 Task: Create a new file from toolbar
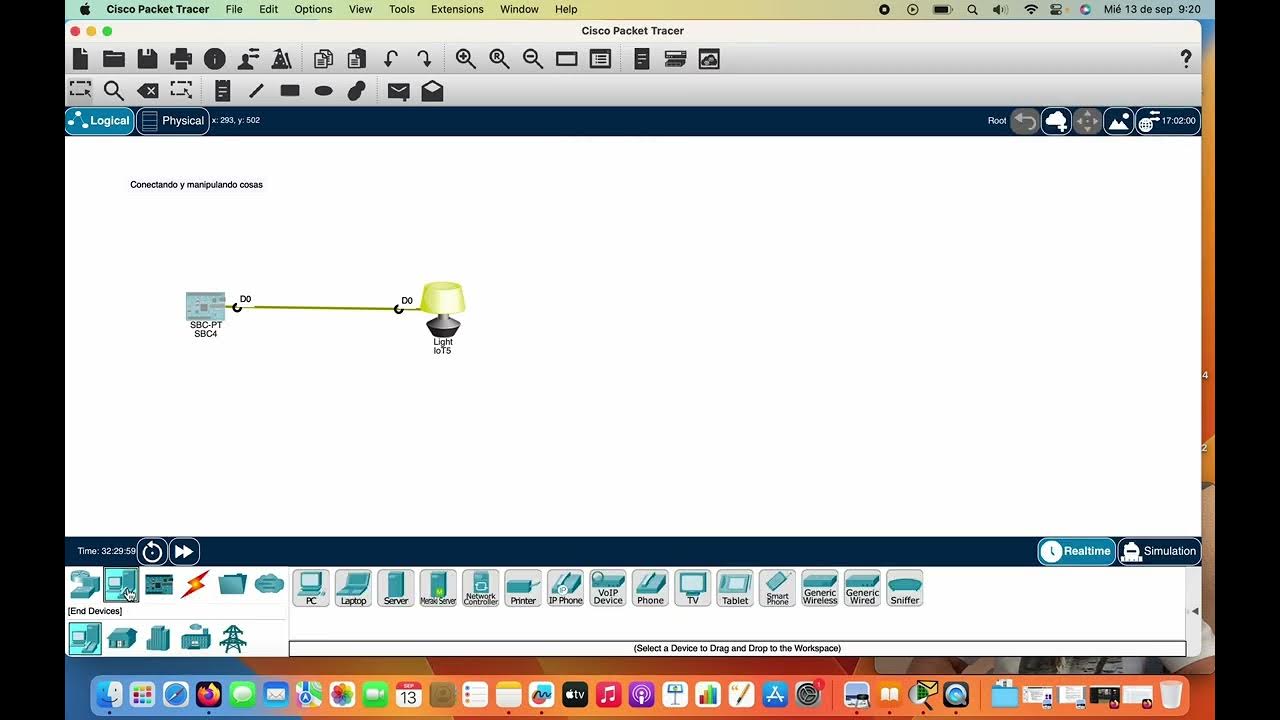click(81, 59)
